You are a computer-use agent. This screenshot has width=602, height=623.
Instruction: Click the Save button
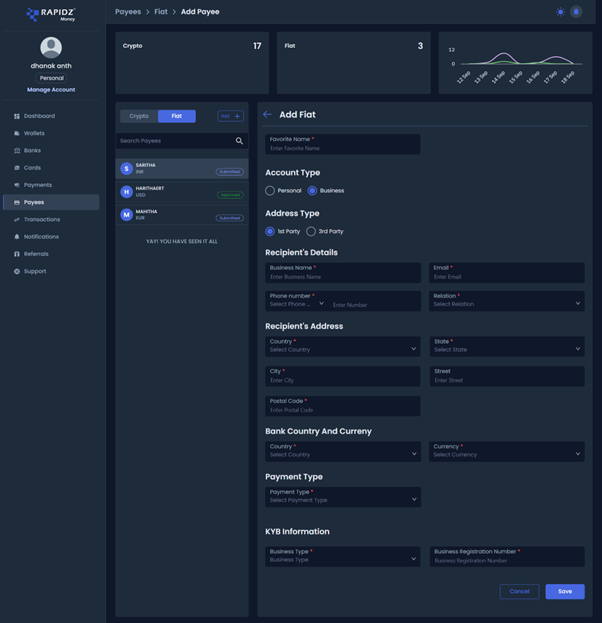click(x=565, y=592)
